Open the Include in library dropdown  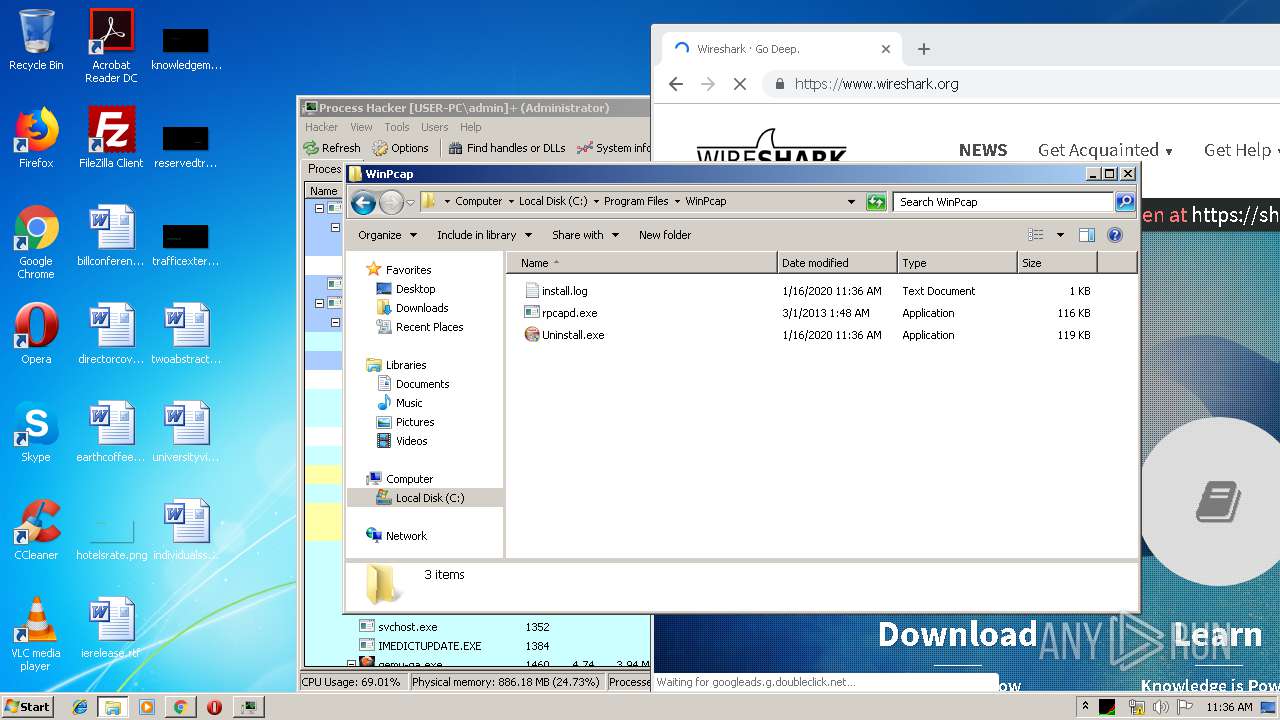(484, 235)
